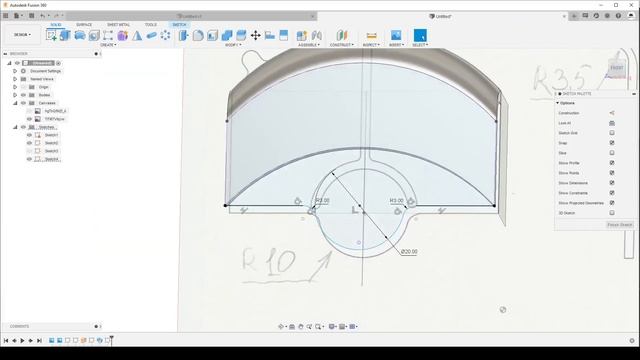Select the New Component tool
The height and width of the screenshot is (360, 640).
coord(302,36)
